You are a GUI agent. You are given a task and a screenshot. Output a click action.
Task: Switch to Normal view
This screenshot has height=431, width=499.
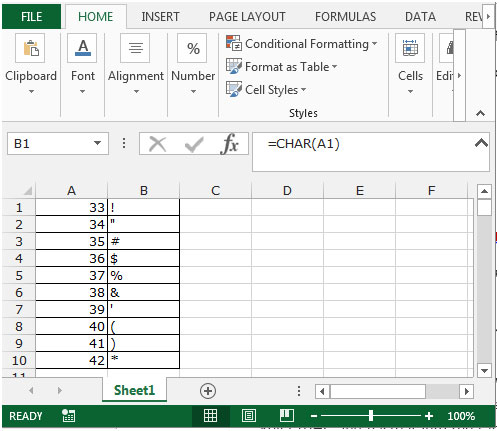[210, 416]
